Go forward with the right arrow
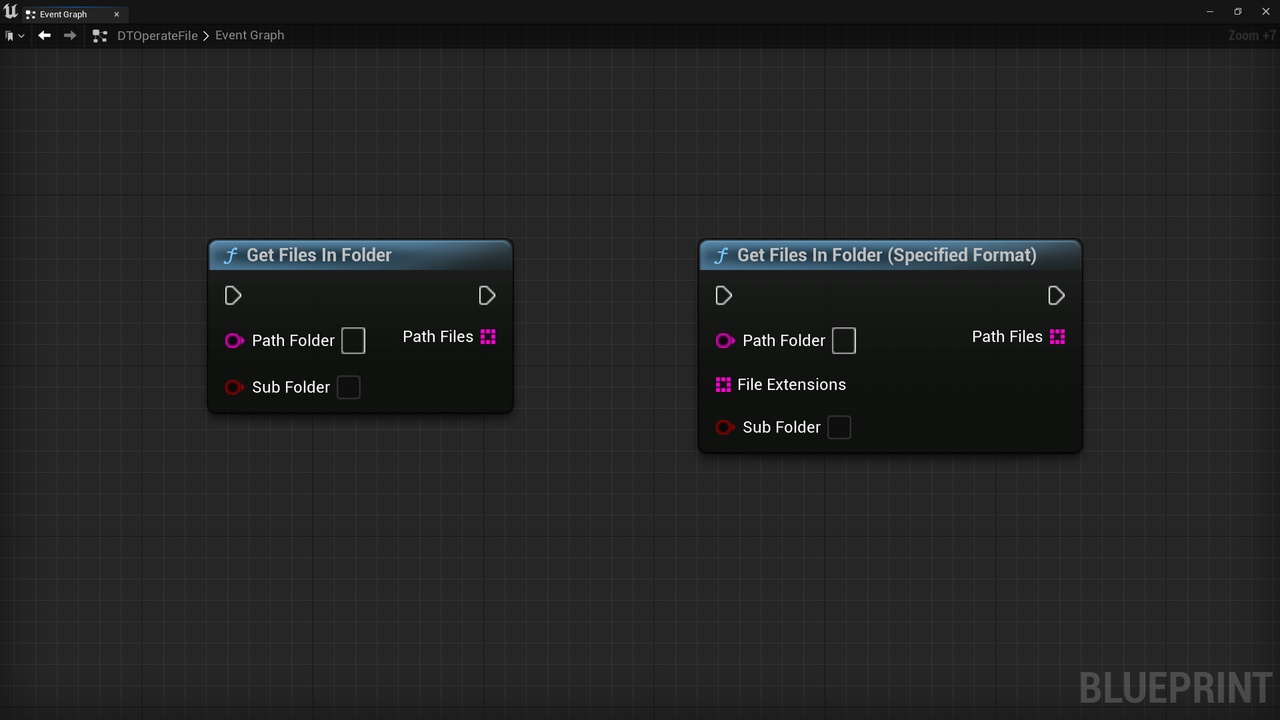Viewport: 1280px width, 720px height. pyautogui.click(x=70, y=35)
